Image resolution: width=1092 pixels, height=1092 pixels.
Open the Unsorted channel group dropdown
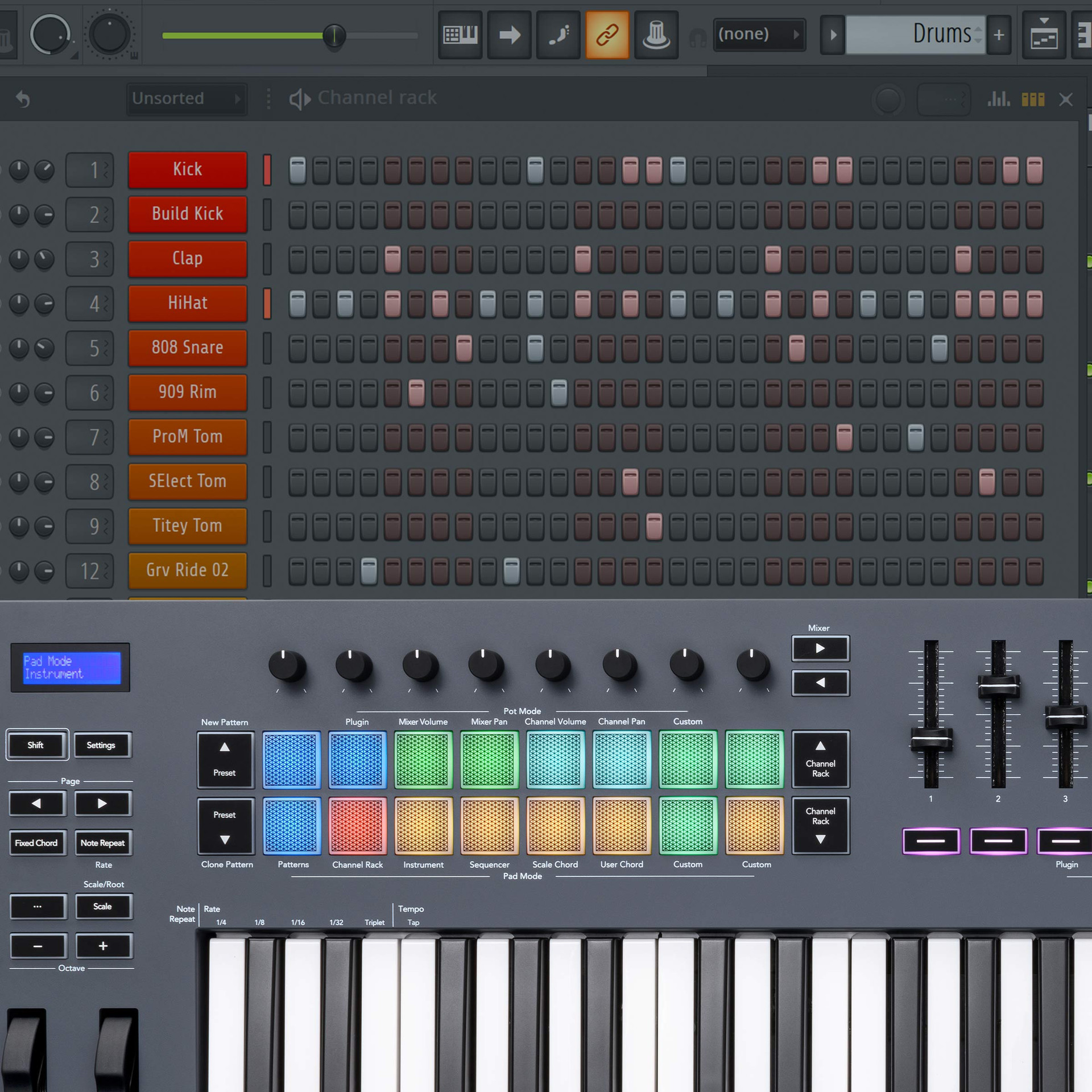click(187, 98)
